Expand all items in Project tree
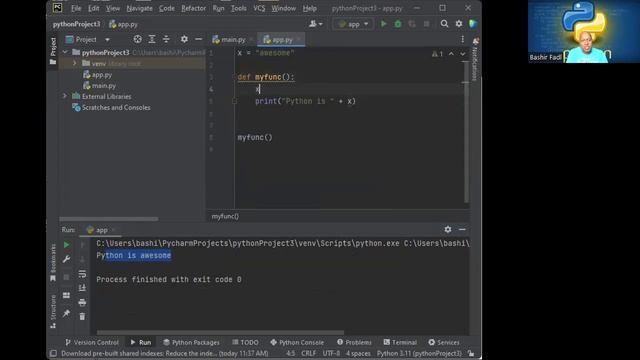640x360 pixels. 152,39
